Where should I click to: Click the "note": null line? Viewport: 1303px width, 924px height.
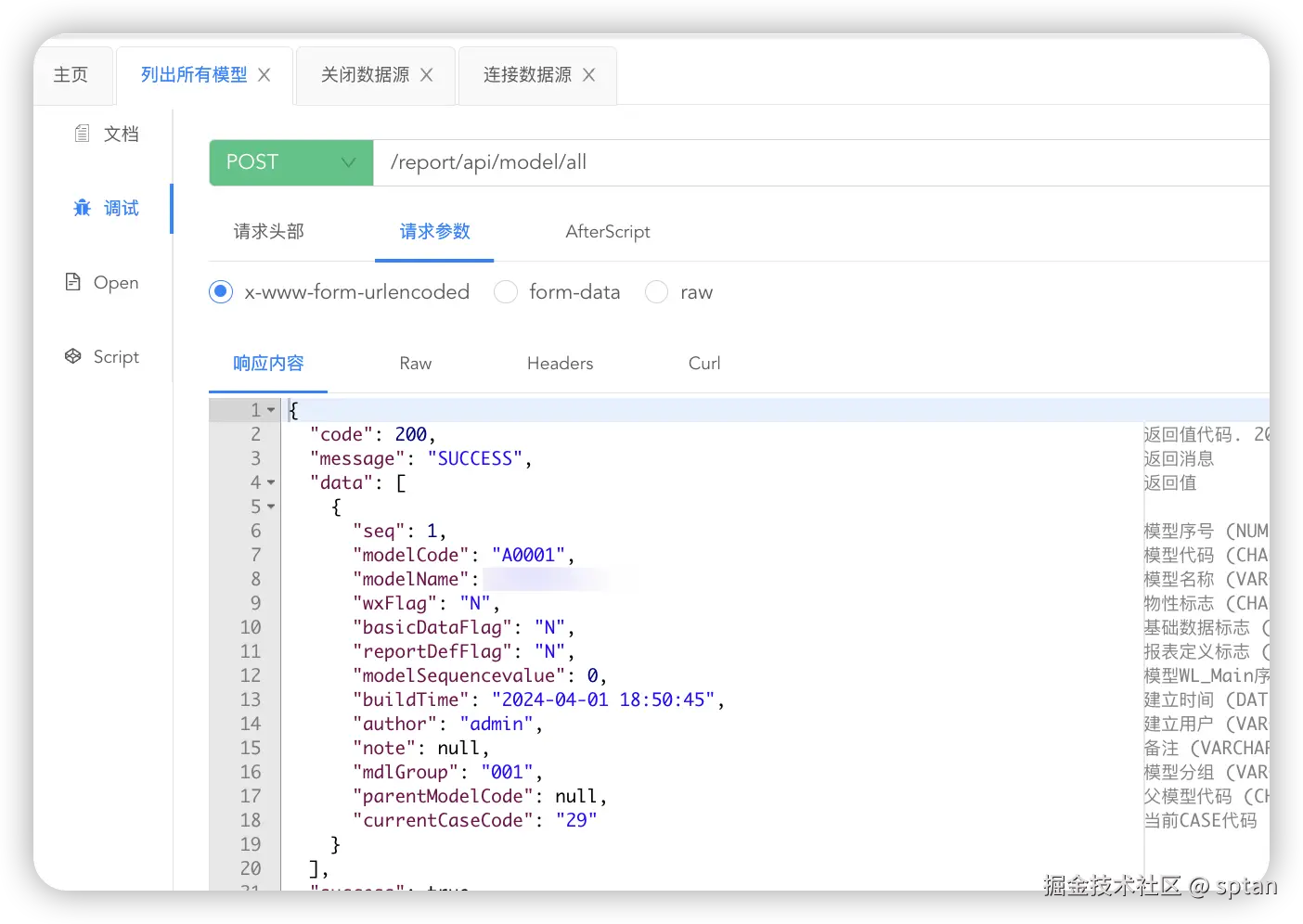[420, 748]
